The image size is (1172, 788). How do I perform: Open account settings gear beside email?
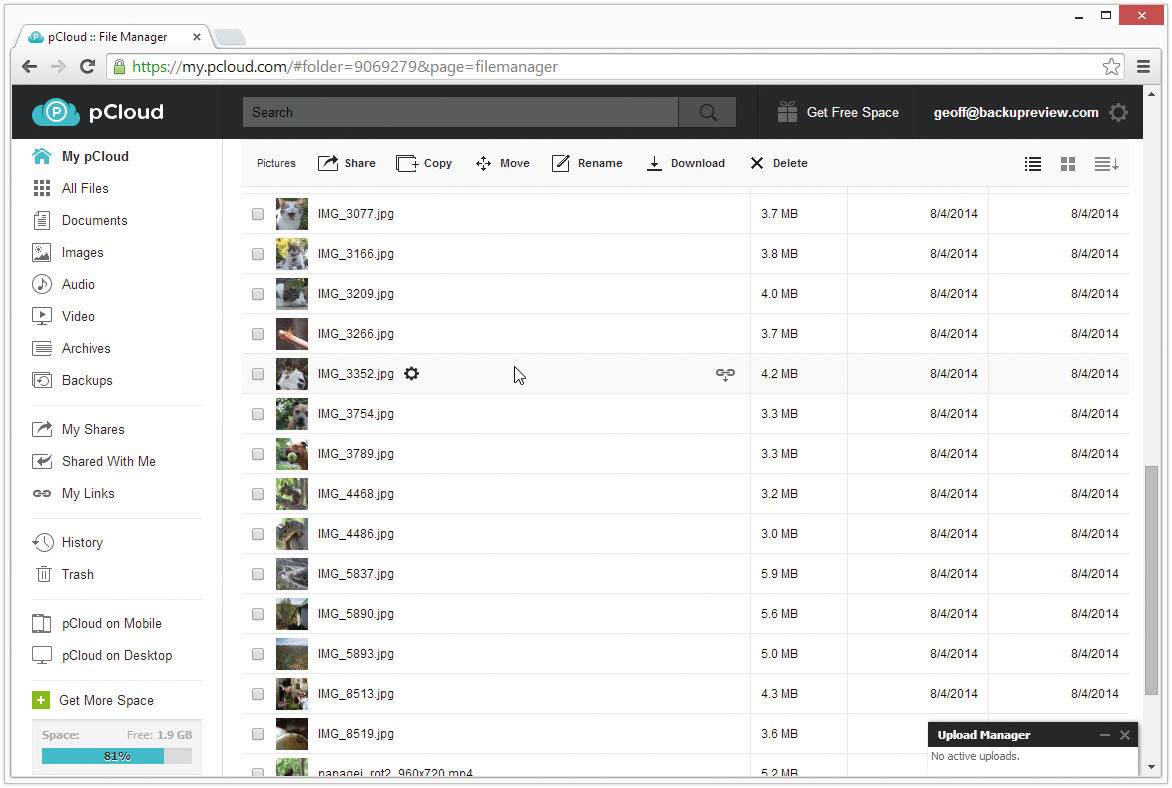(1118, 112)
